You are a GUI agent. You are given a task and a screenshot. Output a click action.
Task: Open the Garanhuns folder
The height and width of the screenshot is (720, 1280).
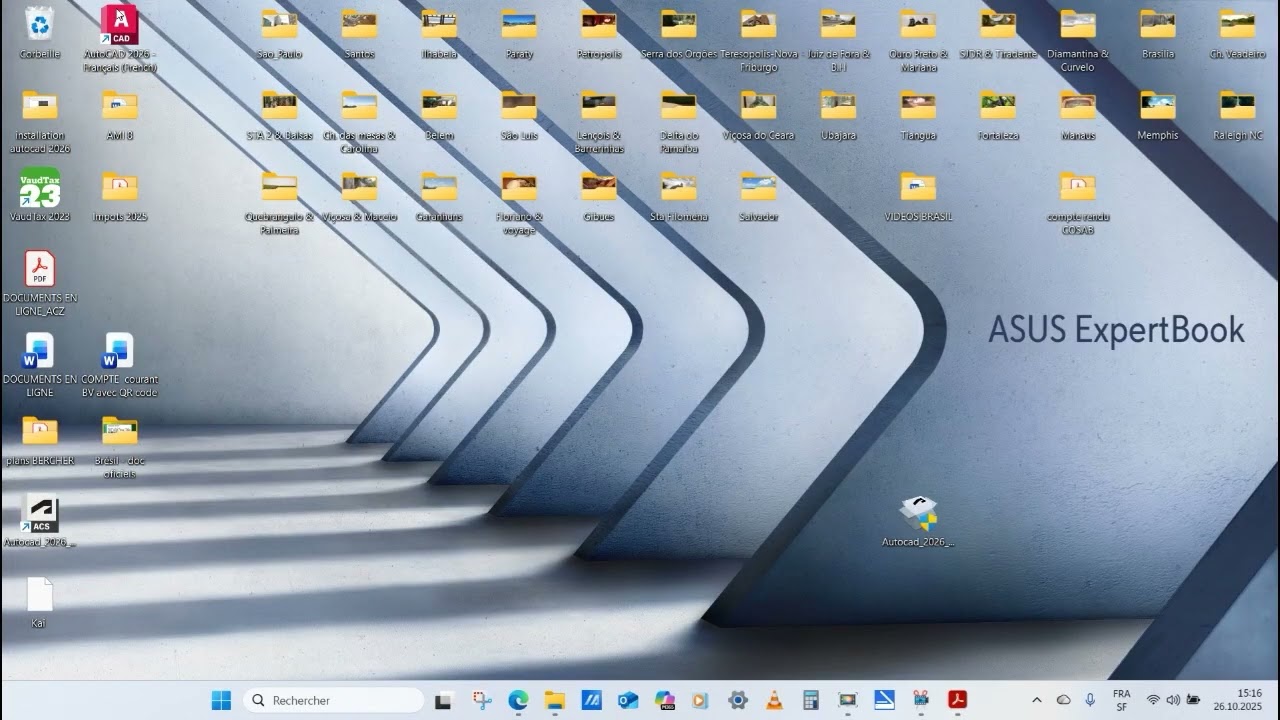(439, 195)
